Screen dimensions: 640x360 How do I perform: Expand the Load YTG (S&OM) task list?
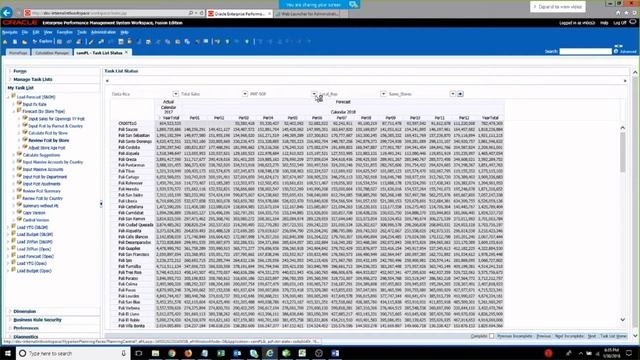8,227
